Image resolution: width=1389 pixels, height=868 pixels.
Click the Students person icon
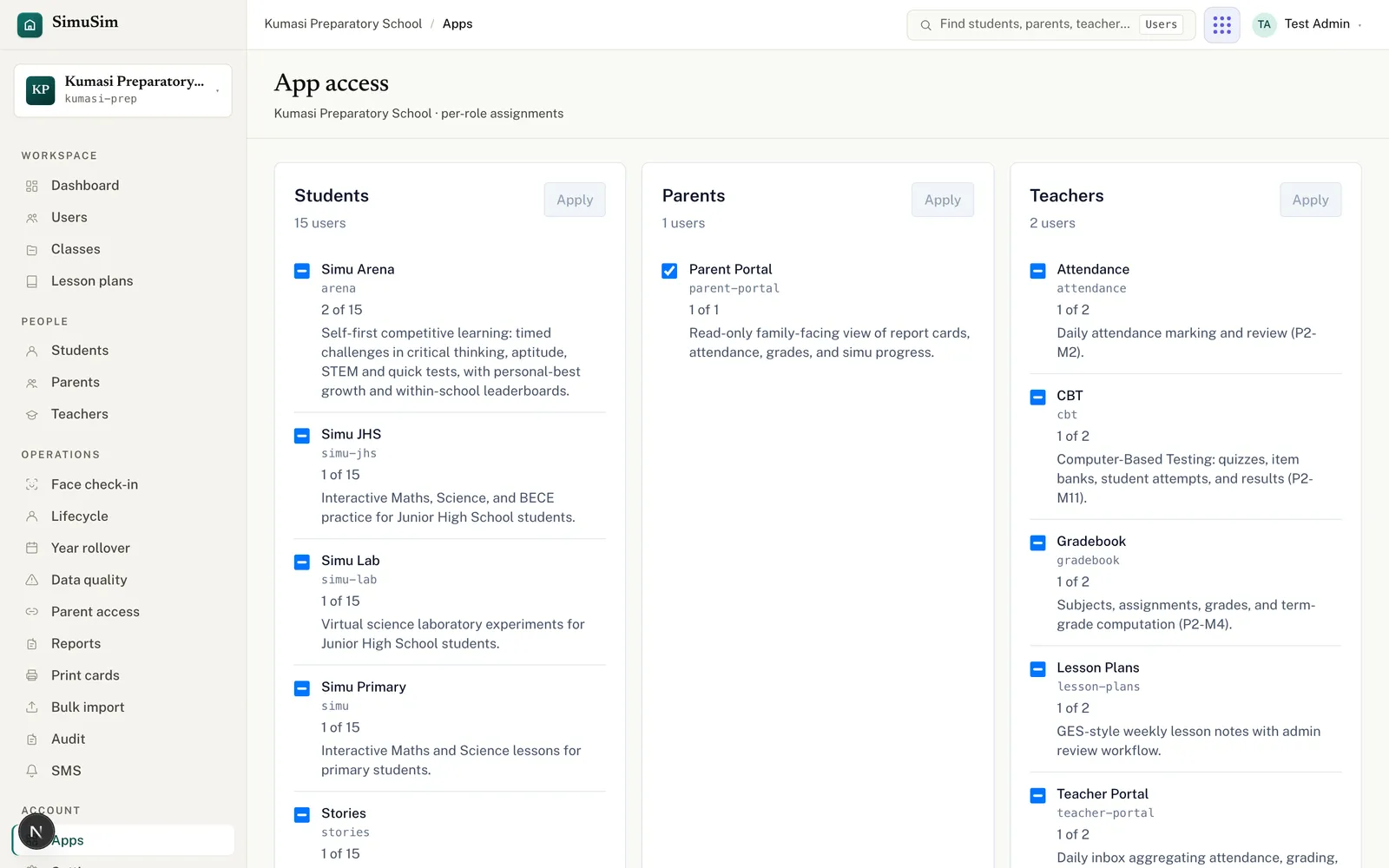[32, 351]
